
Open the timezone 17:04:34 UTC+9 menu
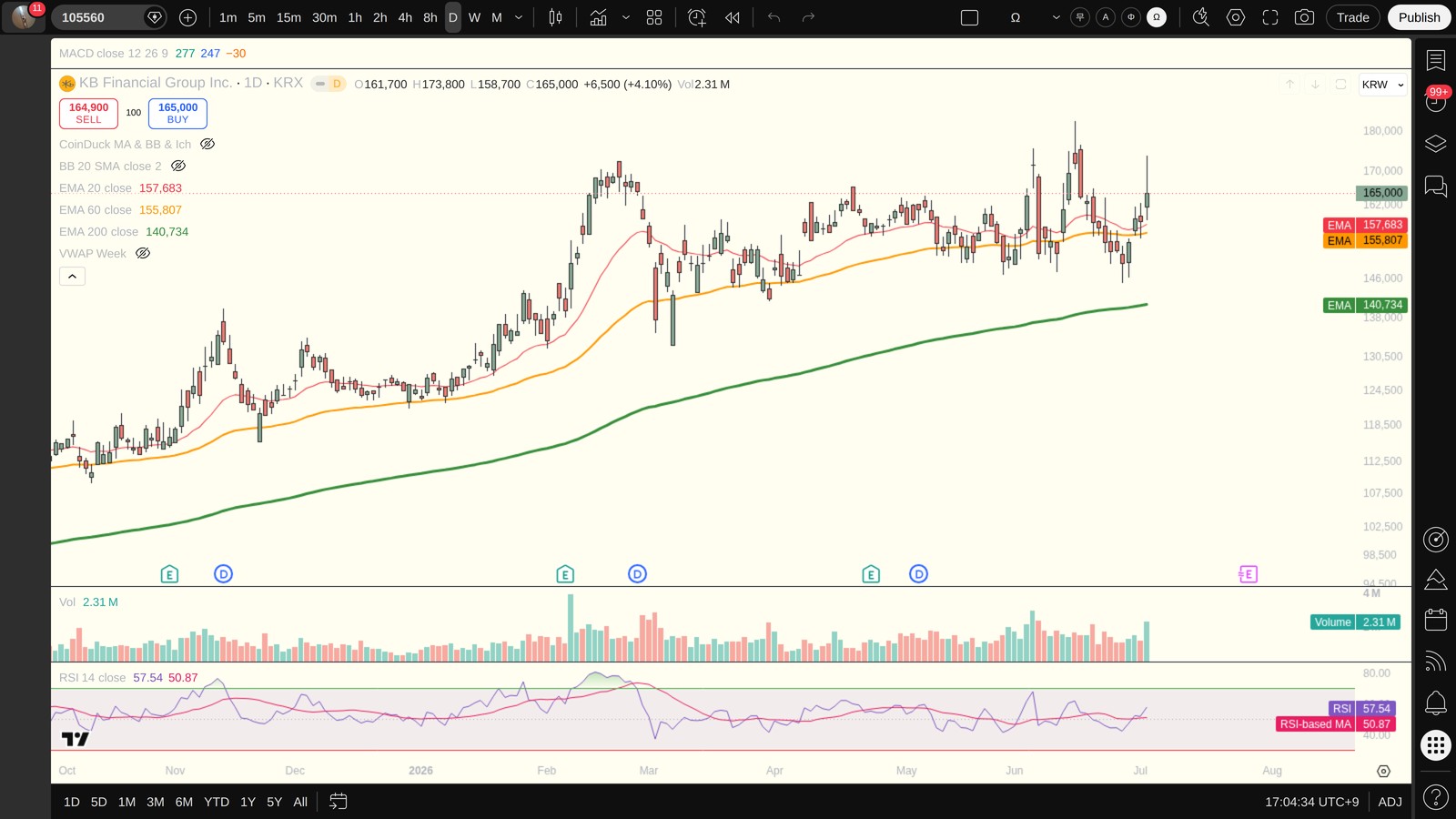tap(1311, 802)
